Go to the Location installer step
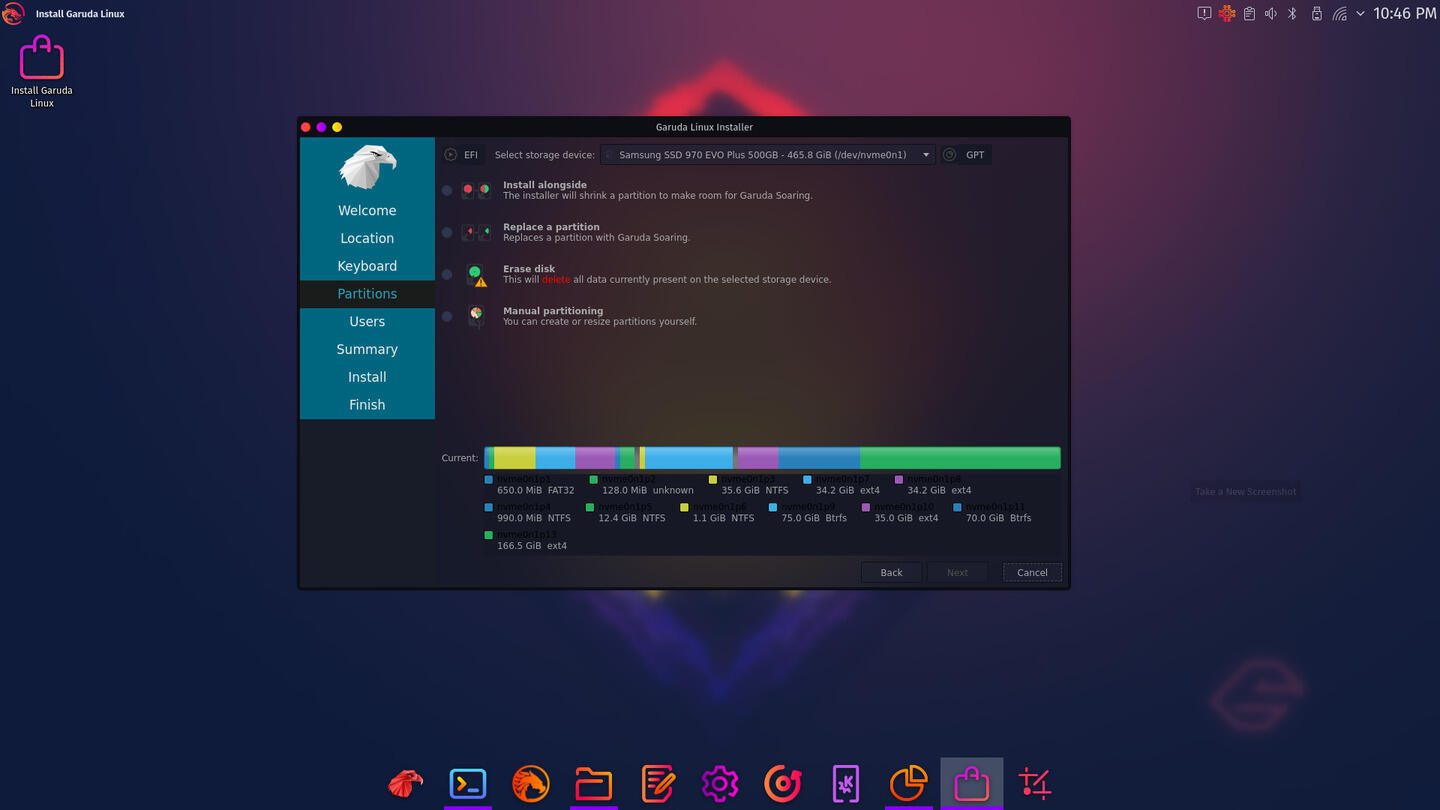The width and height of the screenshot is (1440, 810). (367, 238)
